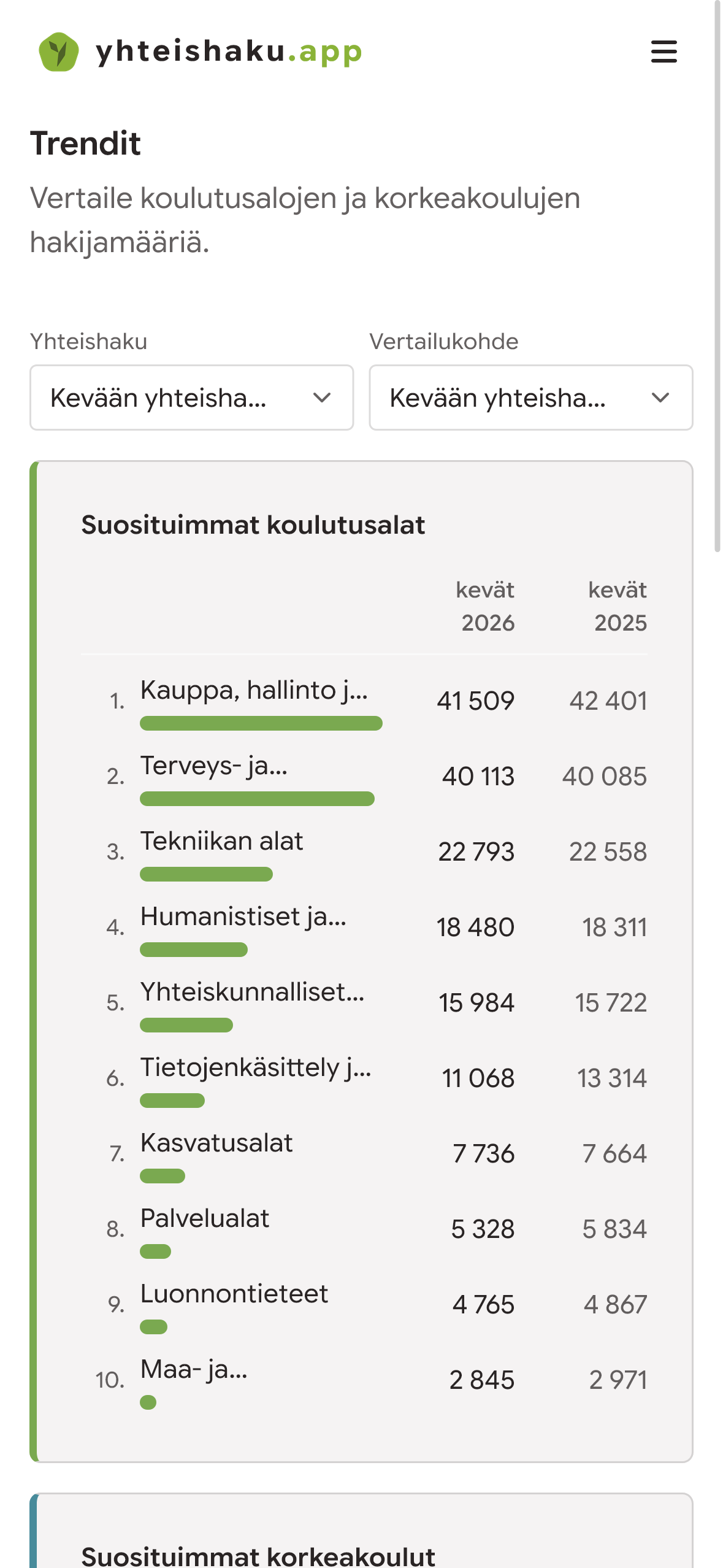723x1568 pixels.
Task: Click the Tekniikan alat progress bar
Action: (206, 874)
